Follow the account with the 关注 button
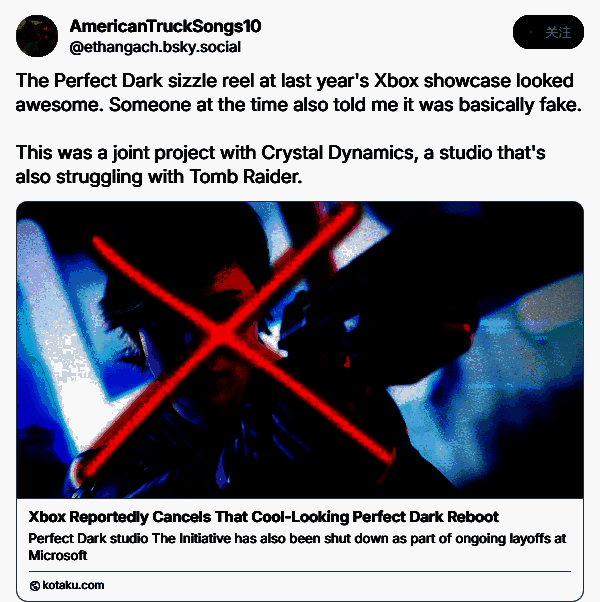The height and width of the screenshot is (602, 600). click(x=548, y=32)
